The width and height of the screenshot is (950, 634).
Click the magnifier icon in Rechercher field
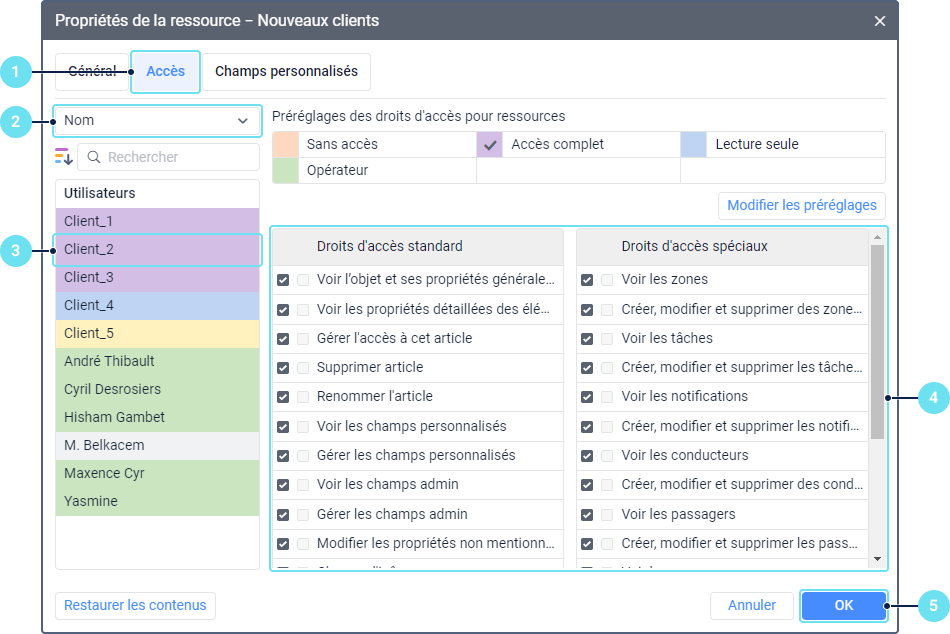[93, 157]
